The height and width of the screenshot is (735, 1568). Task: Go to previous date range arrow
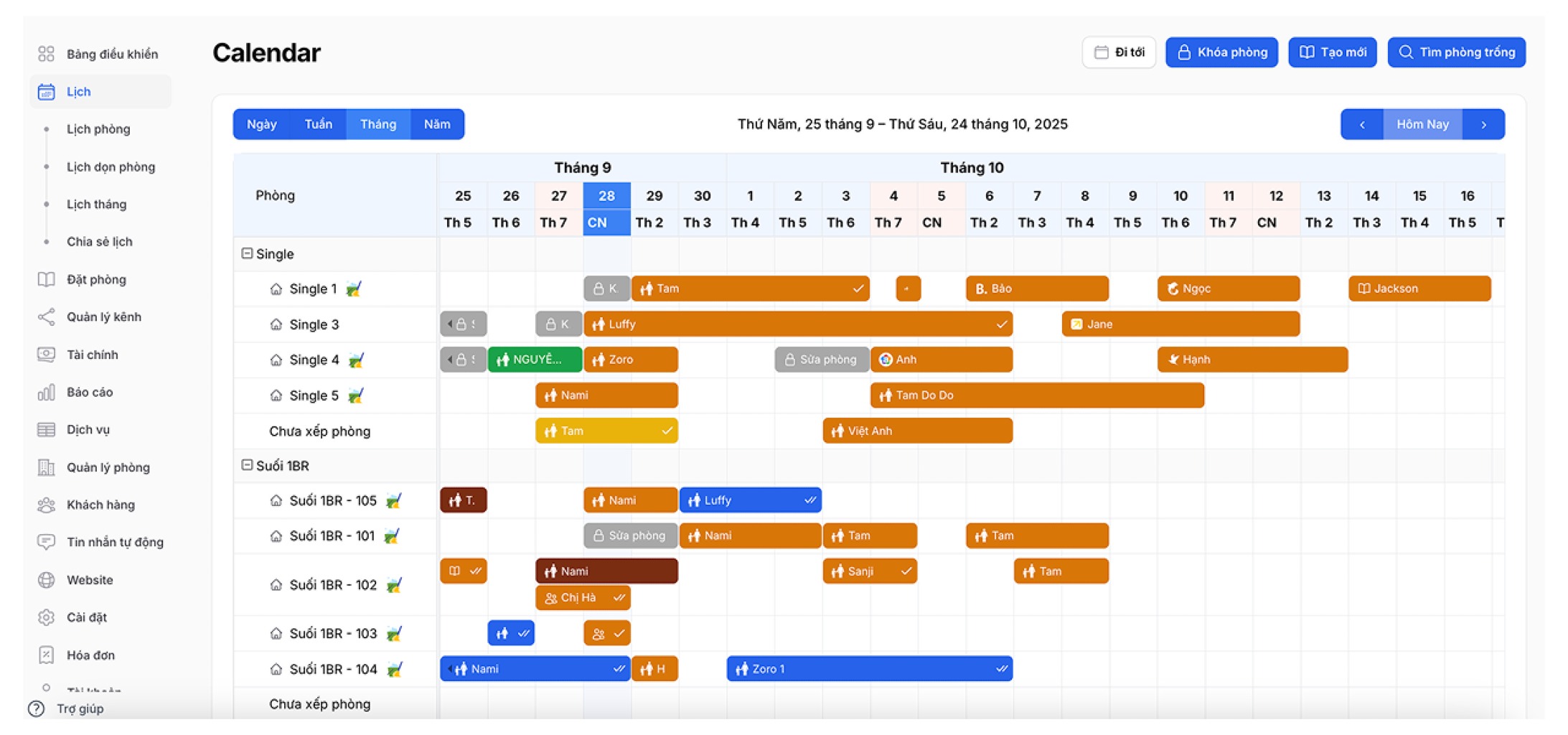tap(1361, 124)
